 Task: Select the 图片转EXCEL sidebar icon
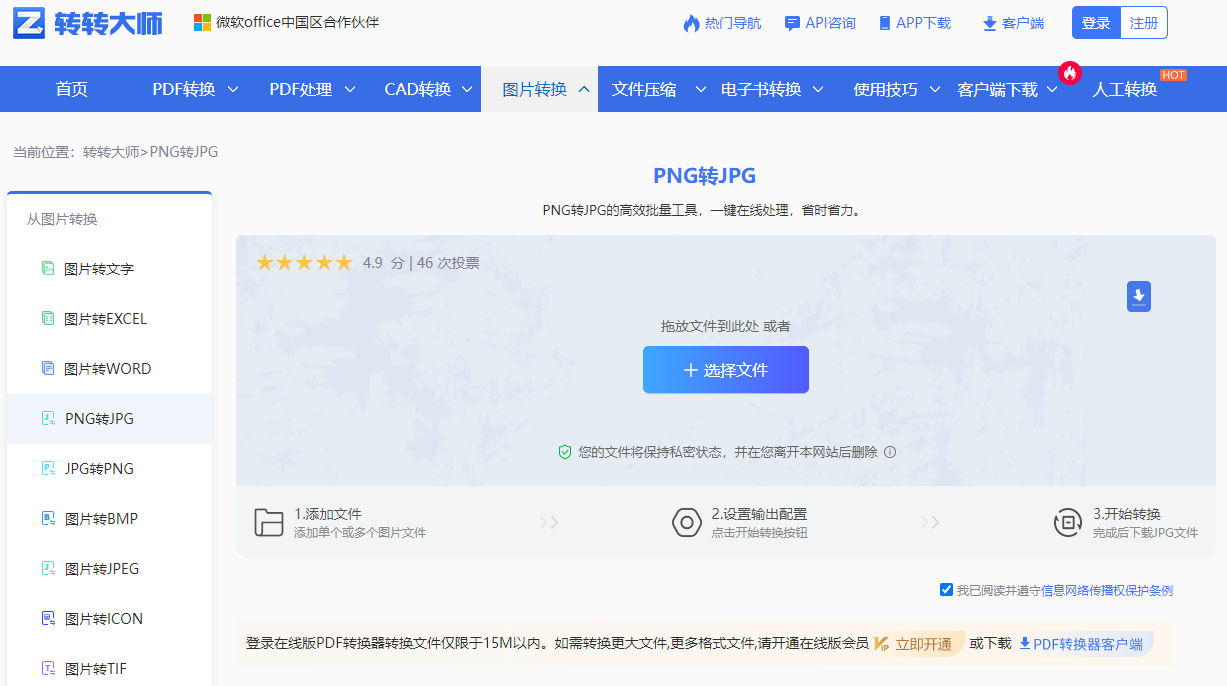point(47,317)
